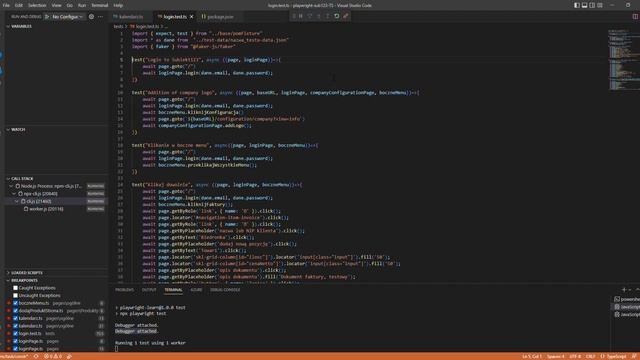Switch to the DEBUG CONSOLE panel tab
Image resolution: width=640 pixels, height=360 pixels.
(x=225, y=290)
